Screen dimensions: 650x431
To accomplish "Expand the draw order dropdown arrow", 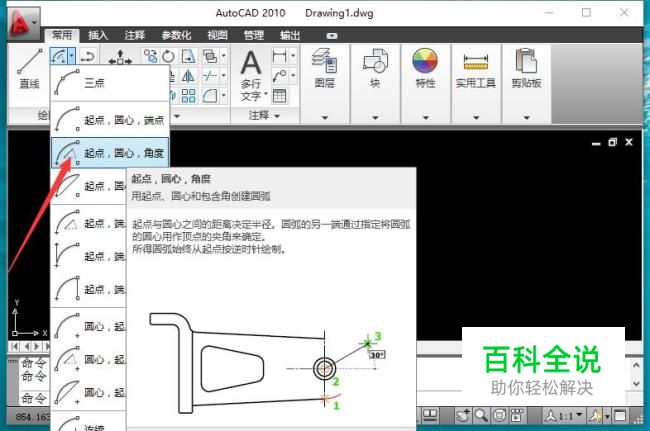I will click(224, 56).
